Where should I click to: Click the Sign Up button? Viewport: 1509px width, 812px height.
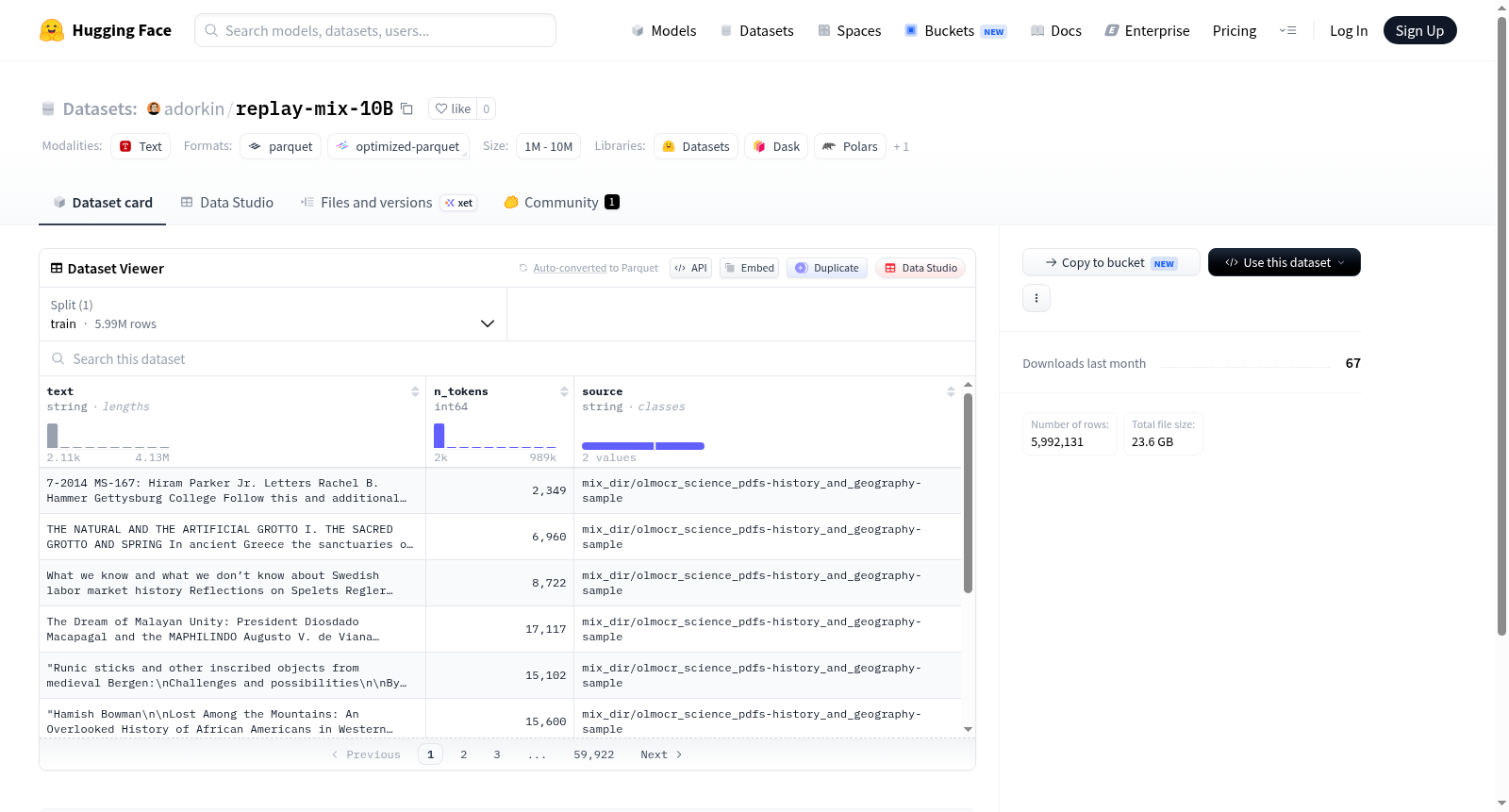1419,30
